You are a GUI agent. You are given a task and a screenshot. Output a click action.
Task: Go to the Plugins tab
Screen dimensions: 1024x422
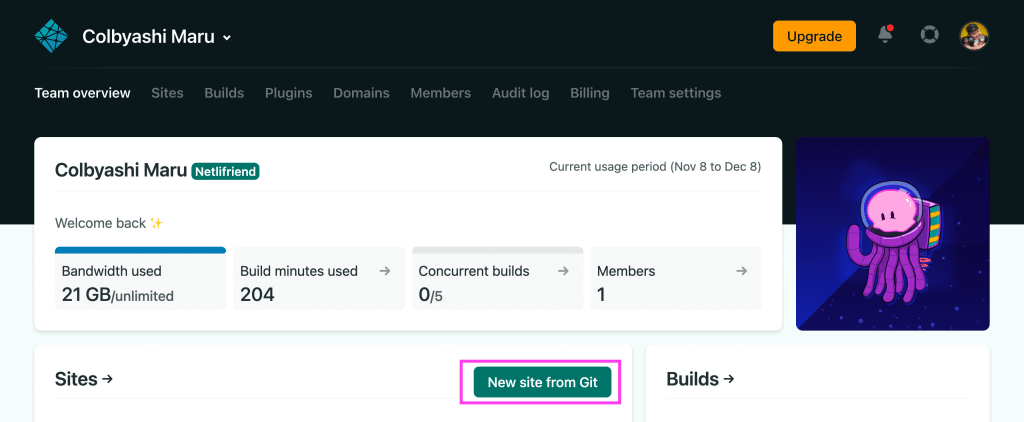click(288, 93)
